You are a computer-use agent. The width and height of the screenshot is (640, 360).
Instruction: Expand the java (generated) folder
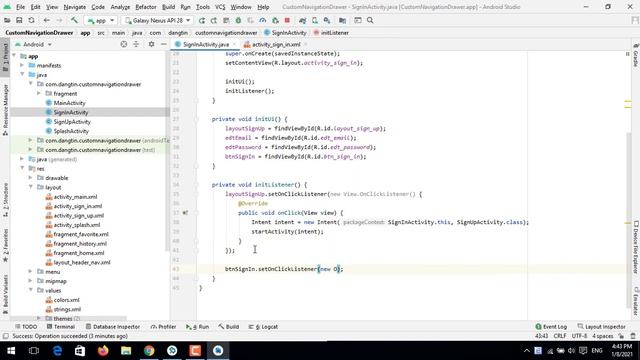(x=22, y=159)
